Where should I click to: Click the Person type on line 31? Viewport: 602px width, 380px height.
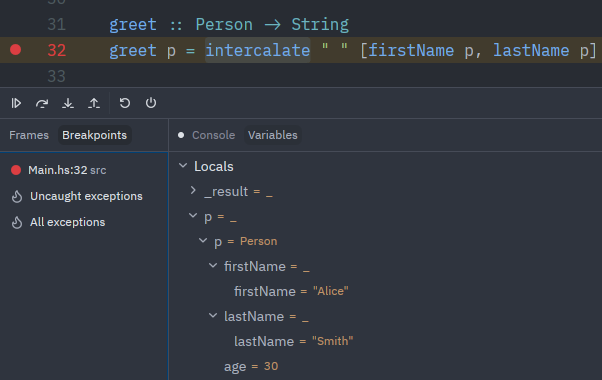224,25
